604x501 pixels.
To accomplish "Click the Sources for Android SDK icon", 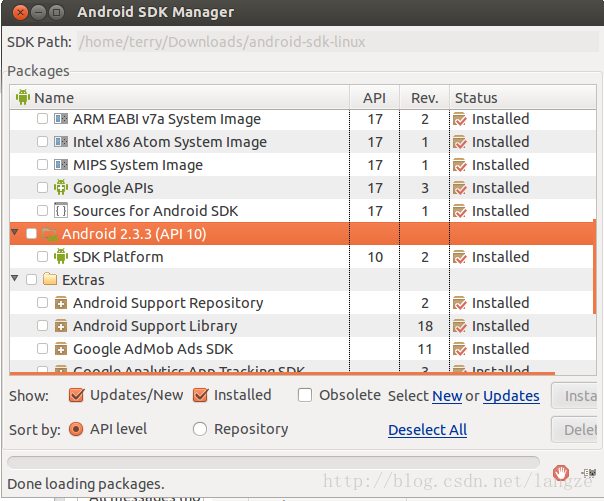I will (61, 211).
